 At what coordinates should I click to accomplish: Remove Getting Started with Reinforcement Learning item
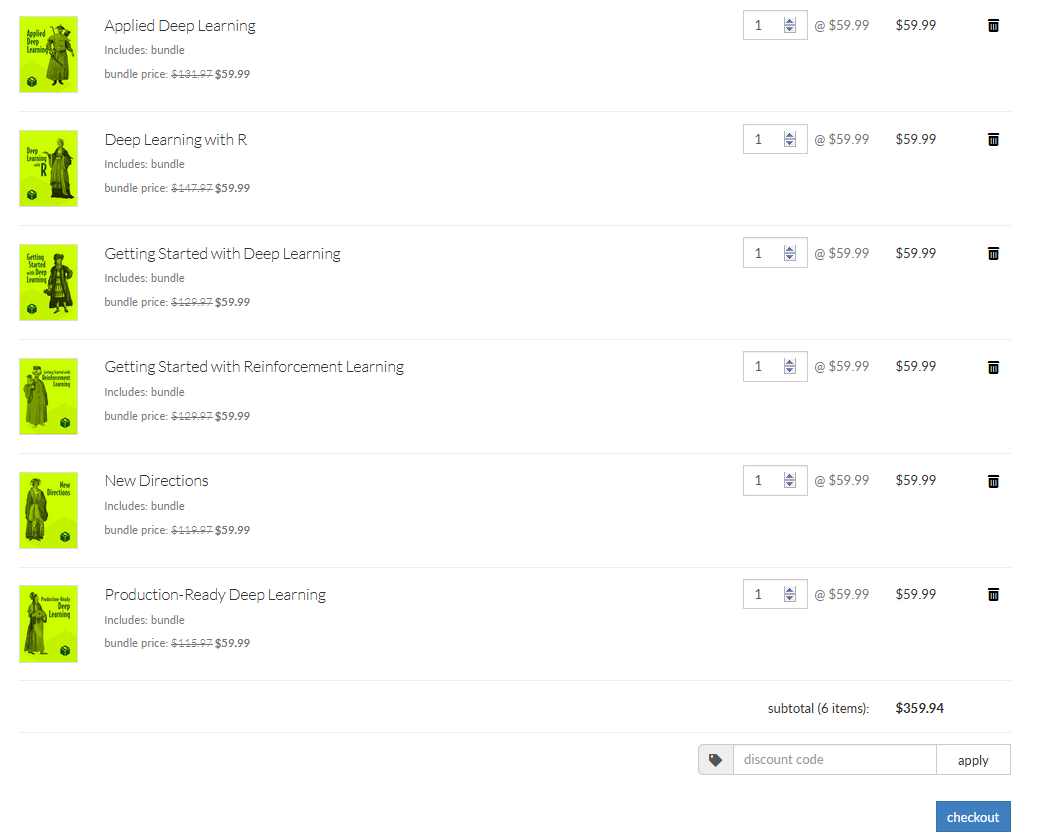(x=993, y=368)
